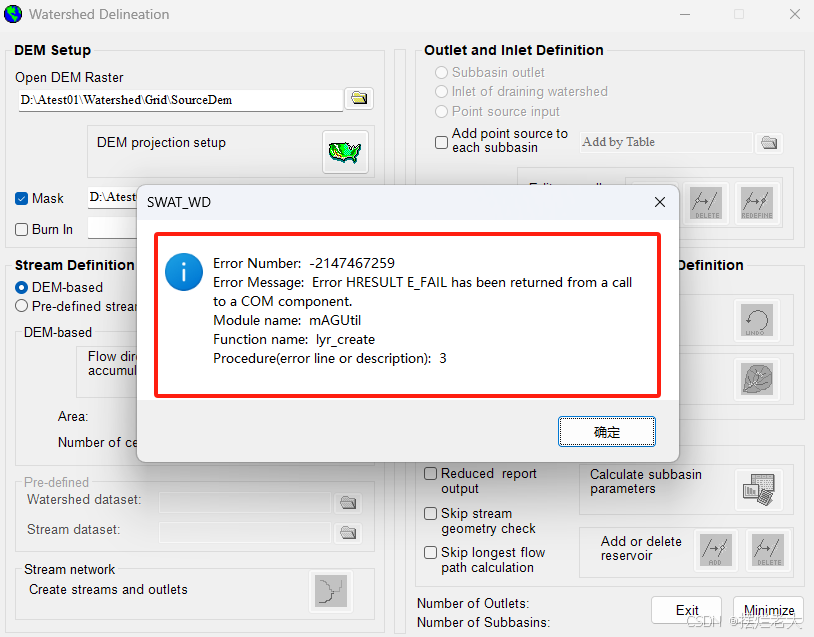Image resolution: width=814 pixels, height=637 pixels.
Task: Open the DEM raster folder browse icon
Action: coord(359,98)
